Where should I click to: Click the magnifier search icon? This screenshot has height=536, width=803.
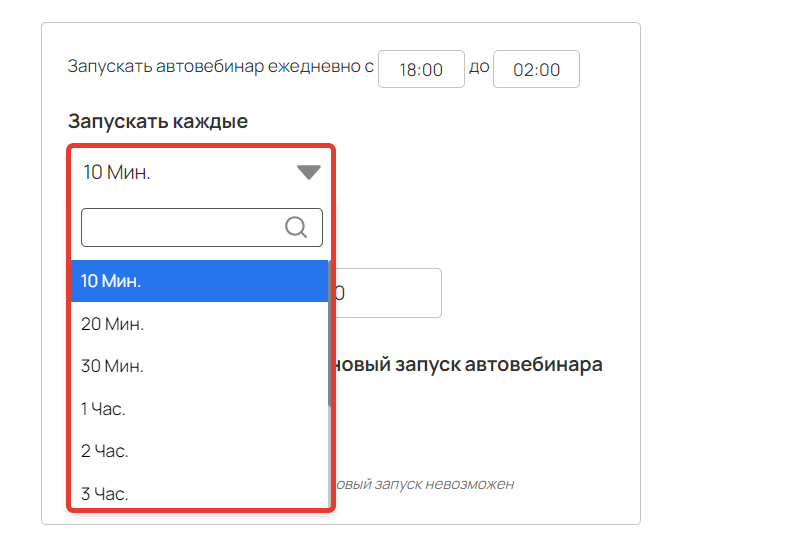pyautogui.click(x=296, y=227)
